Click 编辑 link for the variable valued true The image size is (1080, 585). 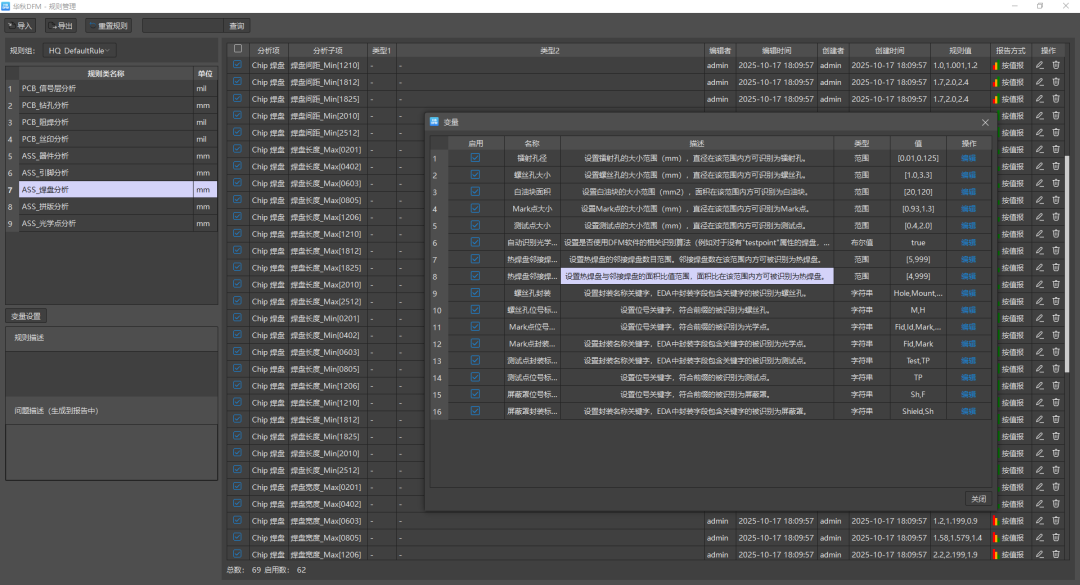tap(968, 243)
